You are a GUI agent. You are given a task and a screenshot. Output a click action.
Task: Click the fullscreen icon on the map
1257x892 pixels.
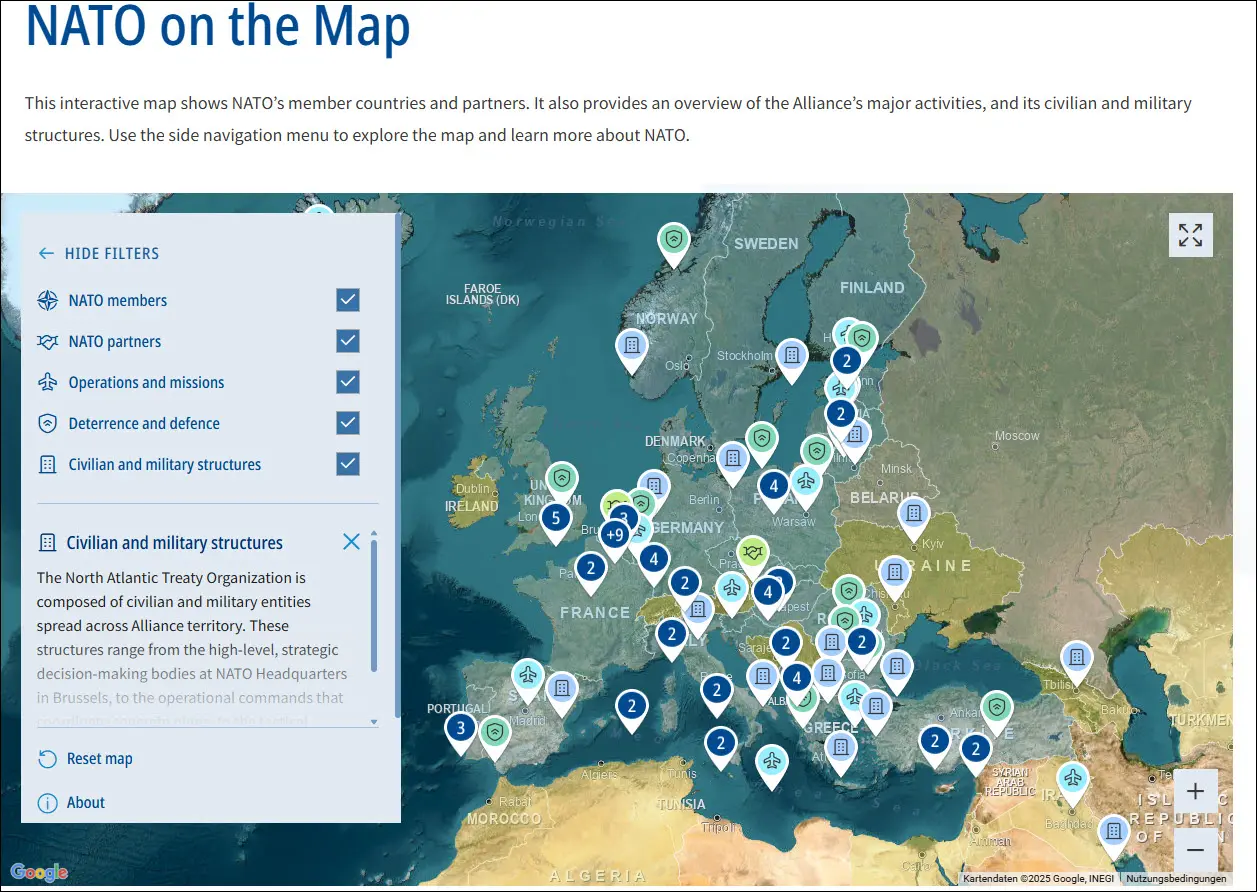pos(1190,234)
